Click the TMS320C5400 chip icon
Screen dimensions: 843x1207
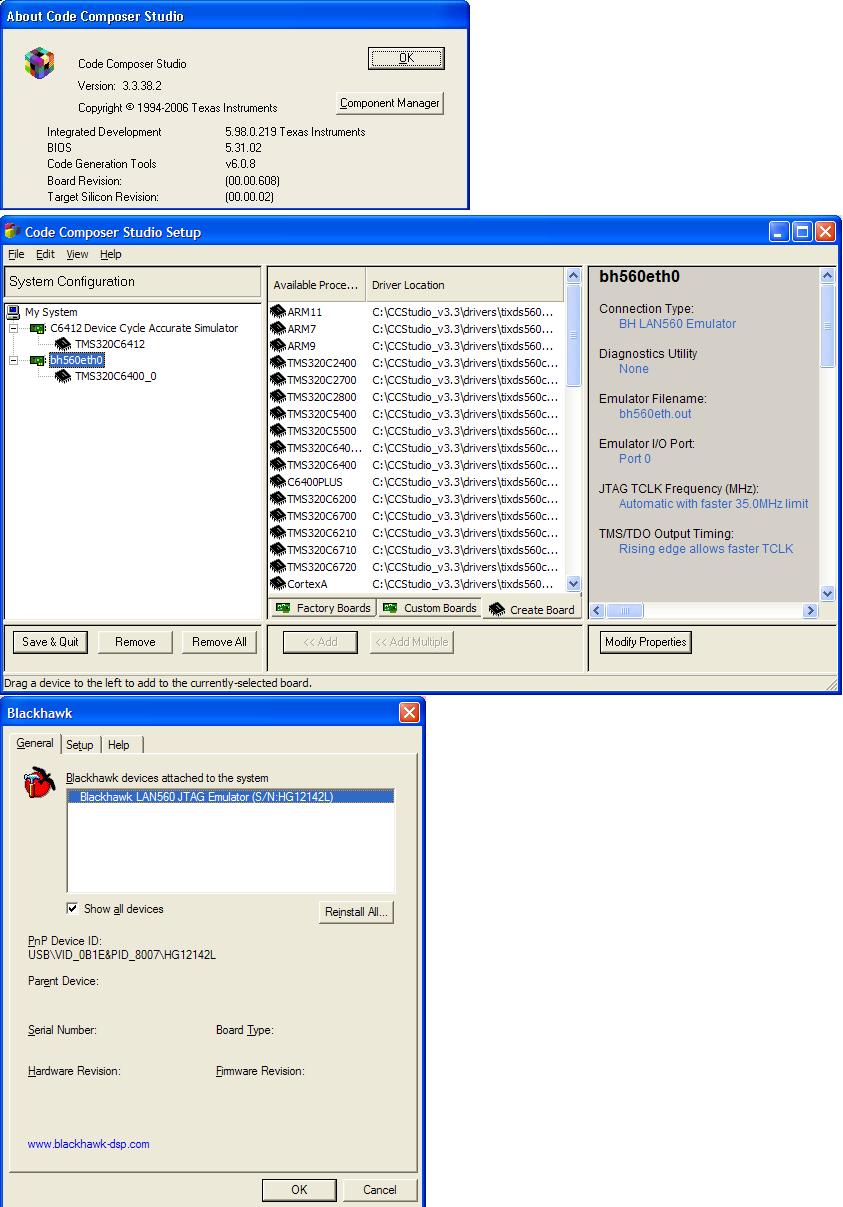pos(278,414)
